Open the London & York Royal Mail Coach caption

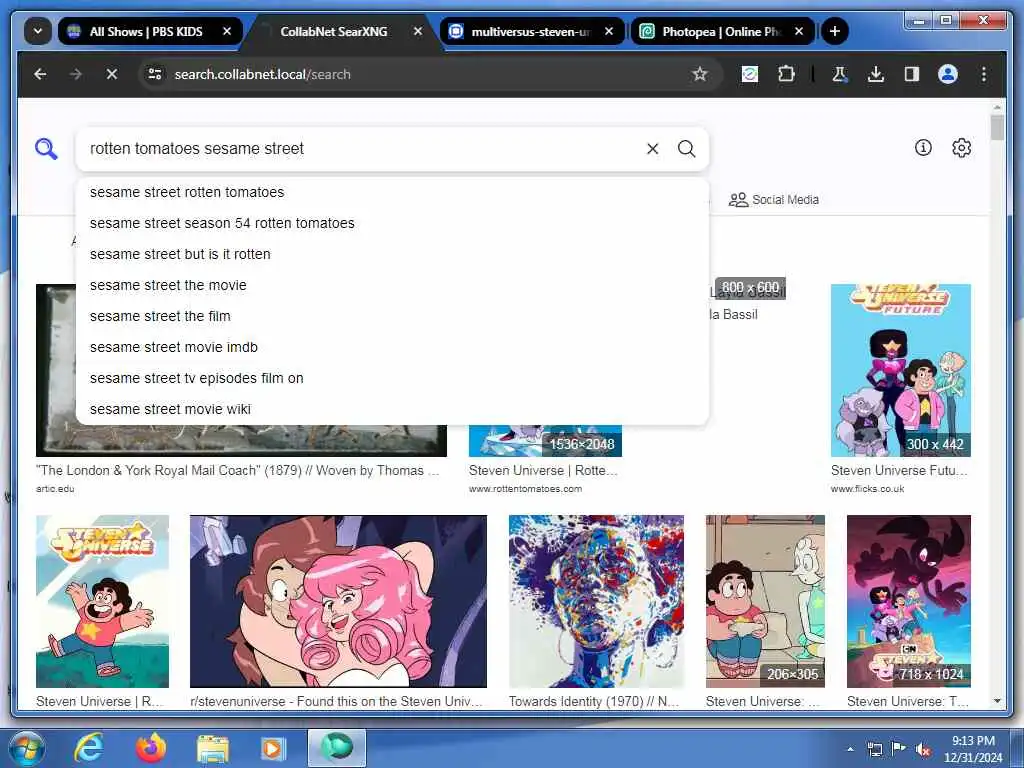[x=238, y=470]
